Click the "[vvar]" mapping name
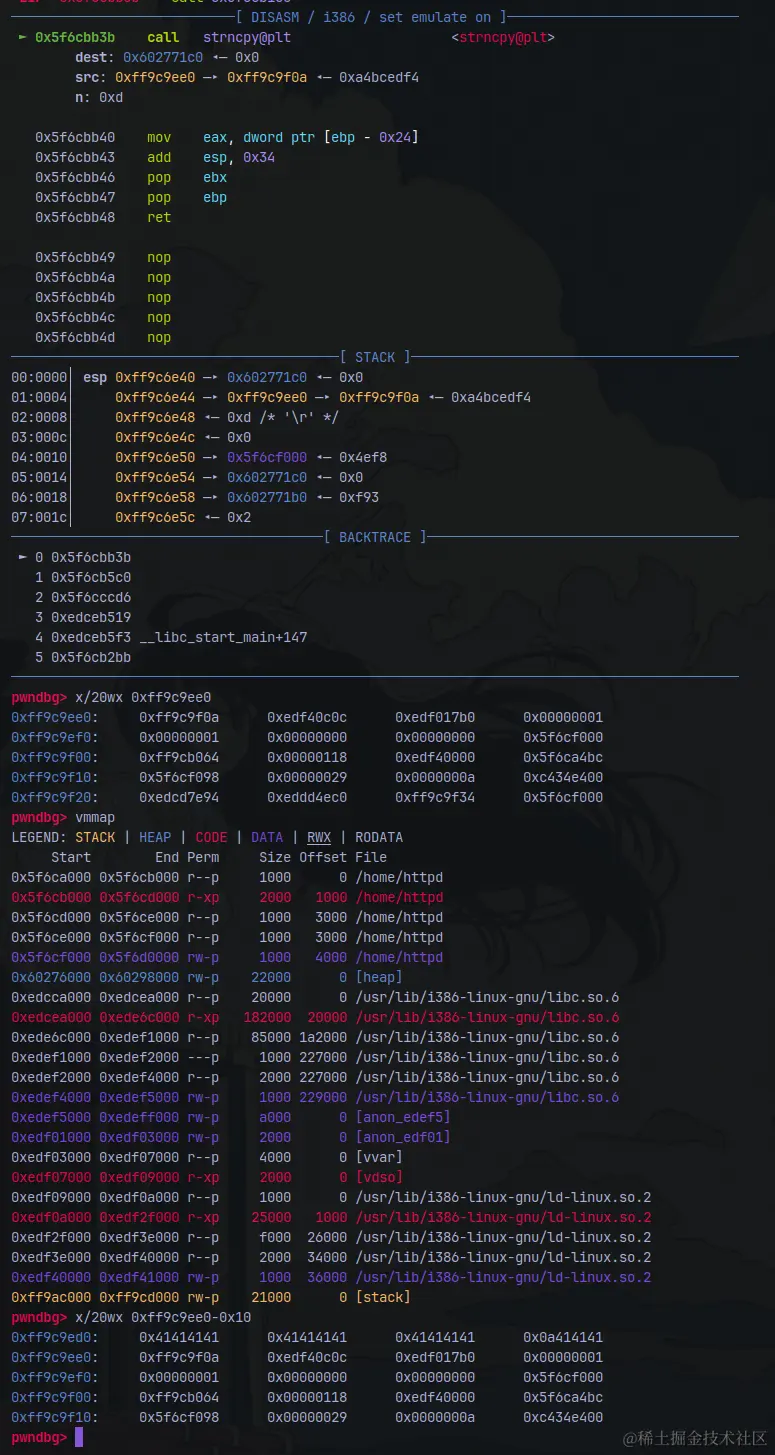Screen dimensions: 775x1455 point(379,1157)
